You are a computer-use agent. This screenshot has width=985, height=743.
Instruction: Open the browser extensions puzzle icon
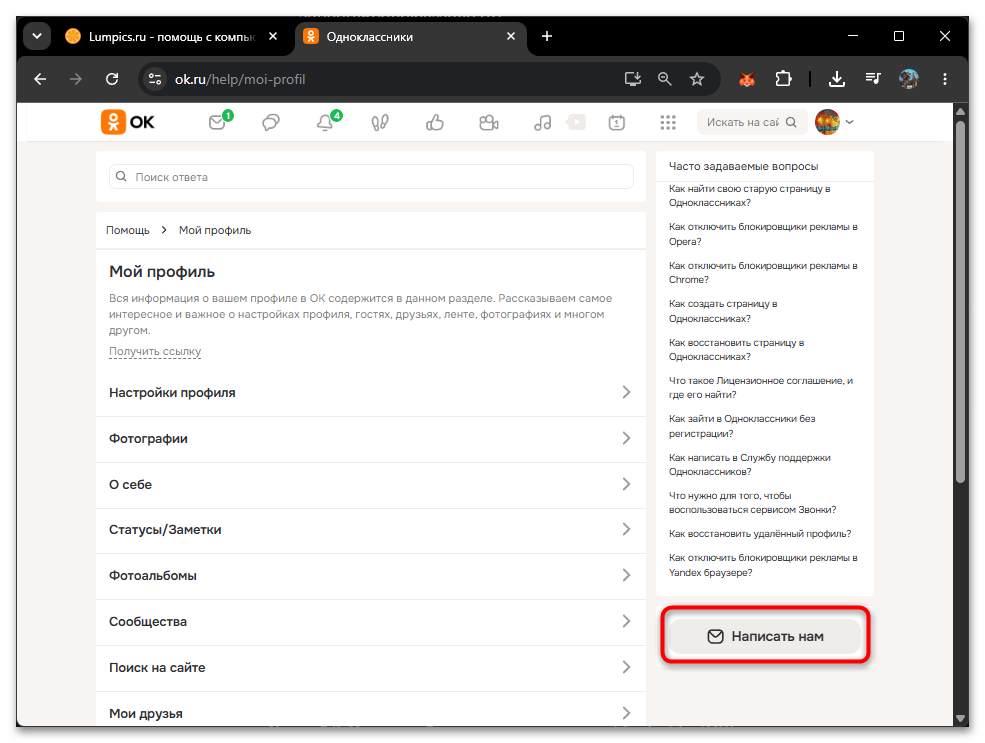click(783, 79)
